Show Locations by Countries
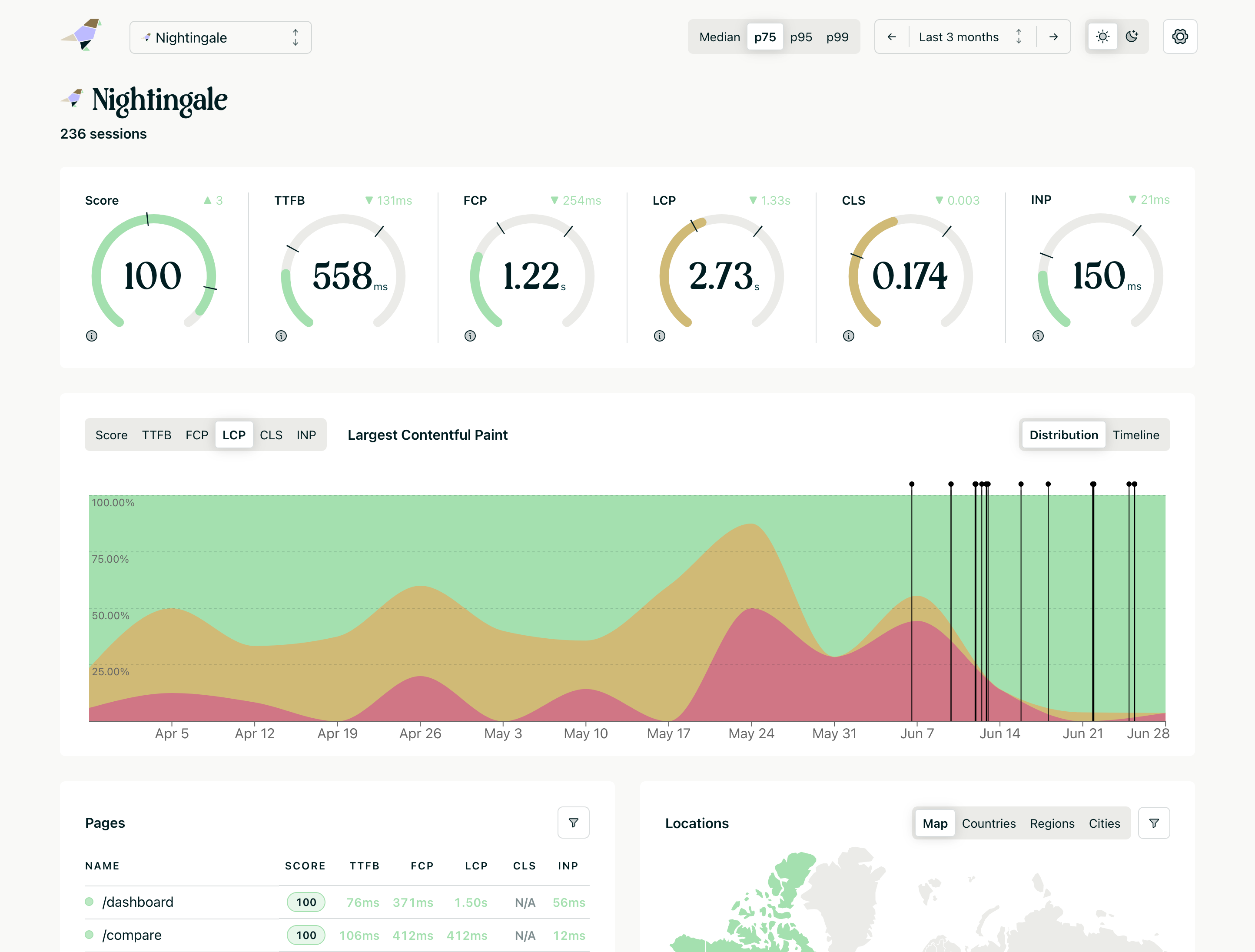This screenshot has width=1255, height=952. 989,823
